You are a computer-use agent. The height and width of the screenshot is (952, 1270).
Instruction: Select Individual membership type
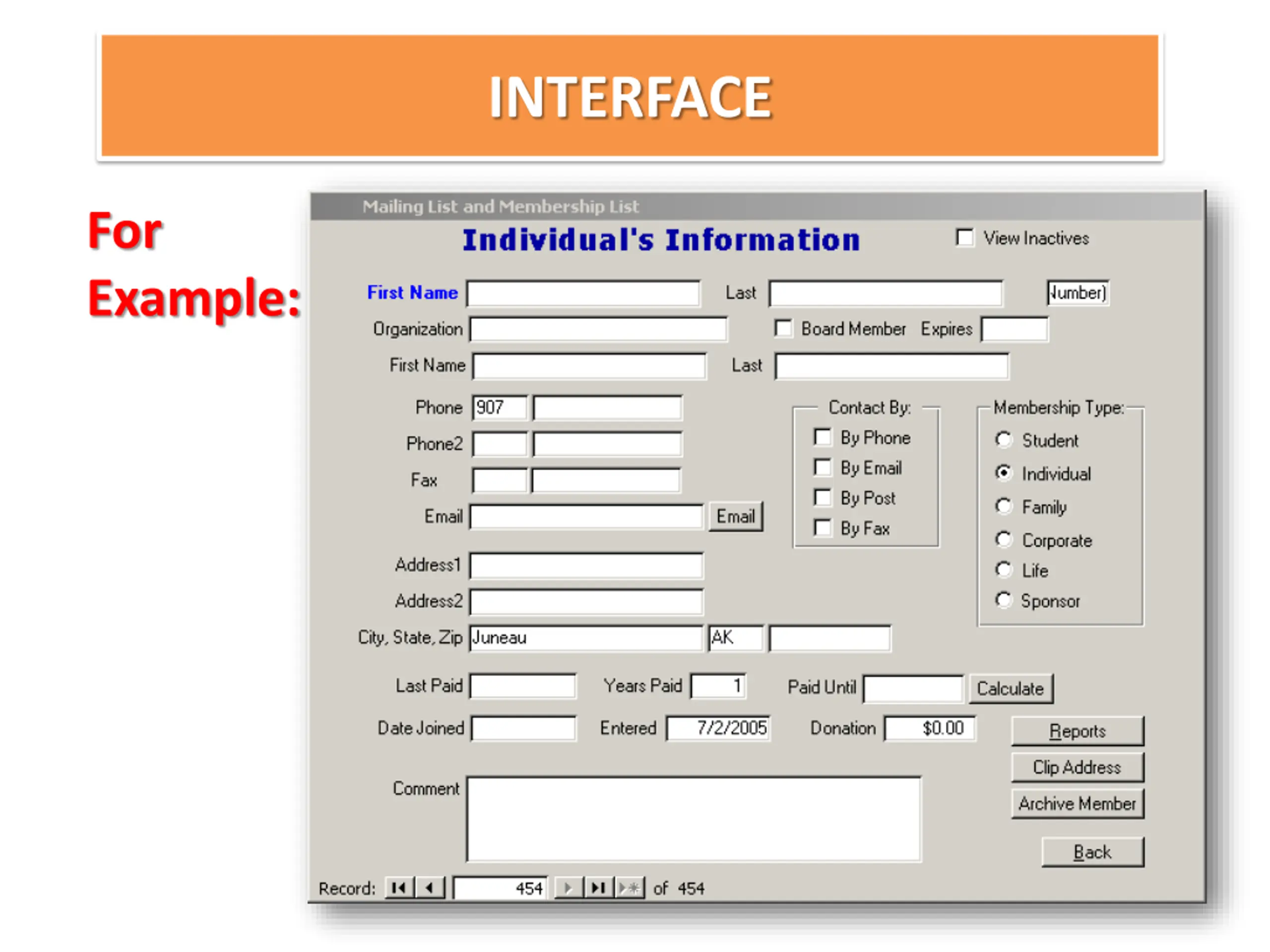pyautogui.click(x=1003, y=473)
